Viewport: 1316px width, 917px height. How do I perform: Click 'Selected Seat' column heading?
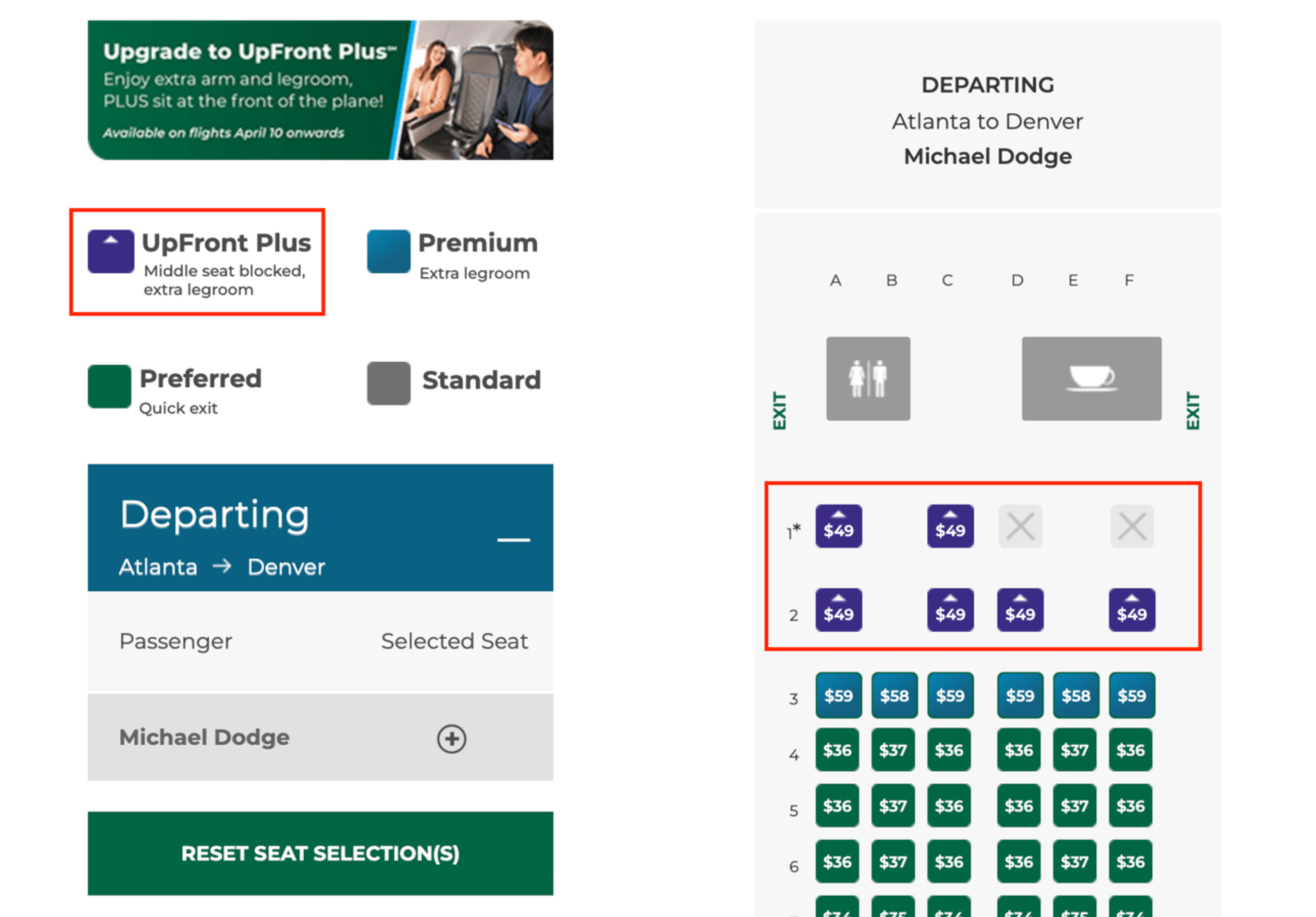(x=454, y=641)
